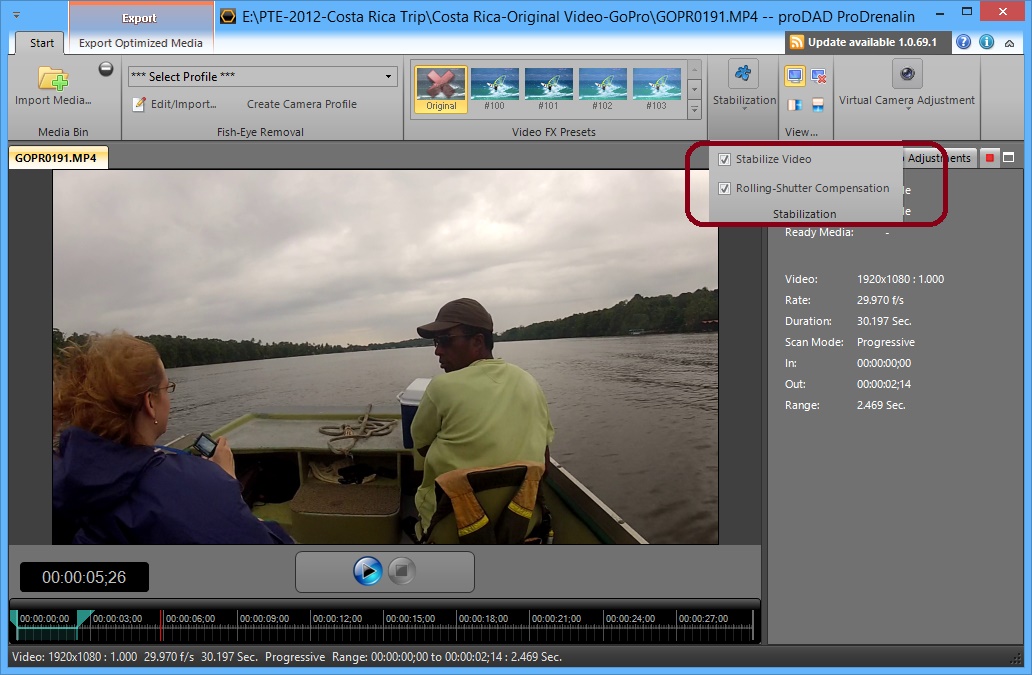Click the Edit/Import button
Viewport: 1032px width, 675px height.
coord(175,104)
